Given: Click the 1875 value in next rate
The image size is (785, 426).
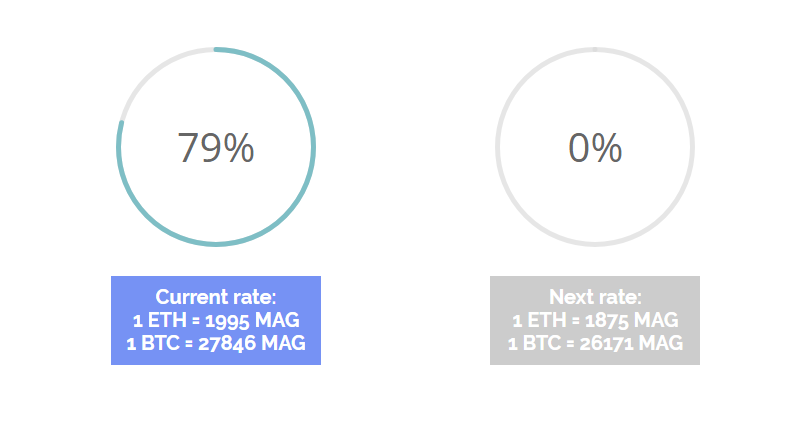Looking at the screenshot, I should click(615, 320).
